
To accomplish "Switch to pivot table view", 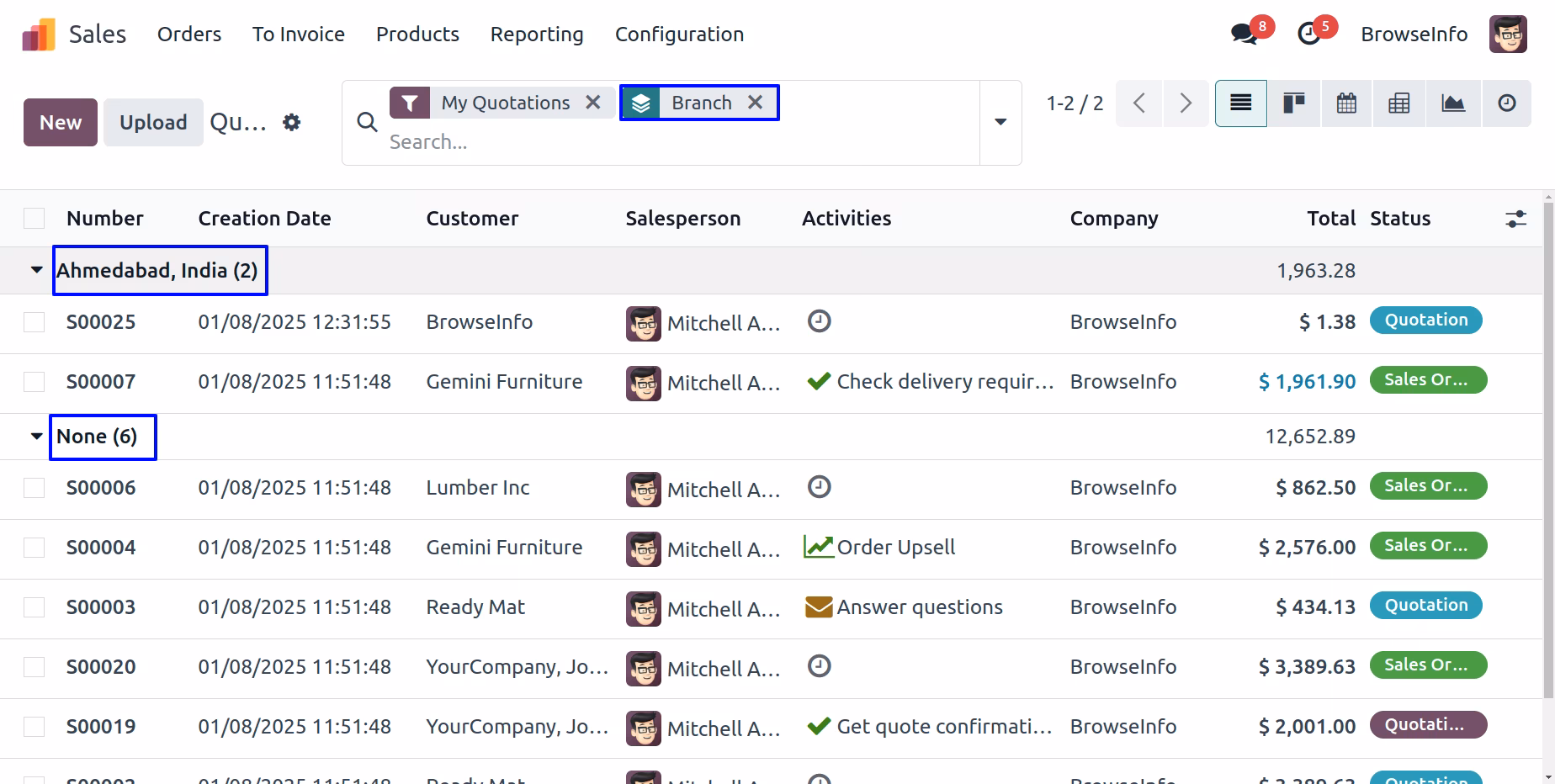I will pyautogui.click(x=1399, y=103).
